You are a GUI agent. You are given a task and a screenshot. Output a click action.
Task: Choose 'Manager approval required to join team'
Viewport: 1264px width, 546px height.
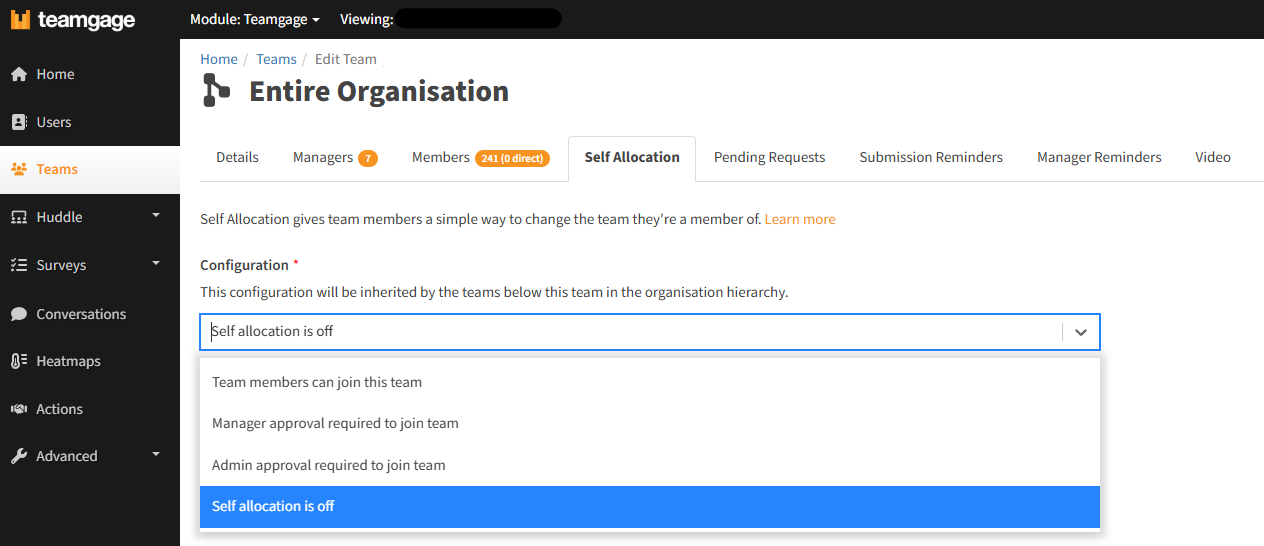(x=335, y=423)
